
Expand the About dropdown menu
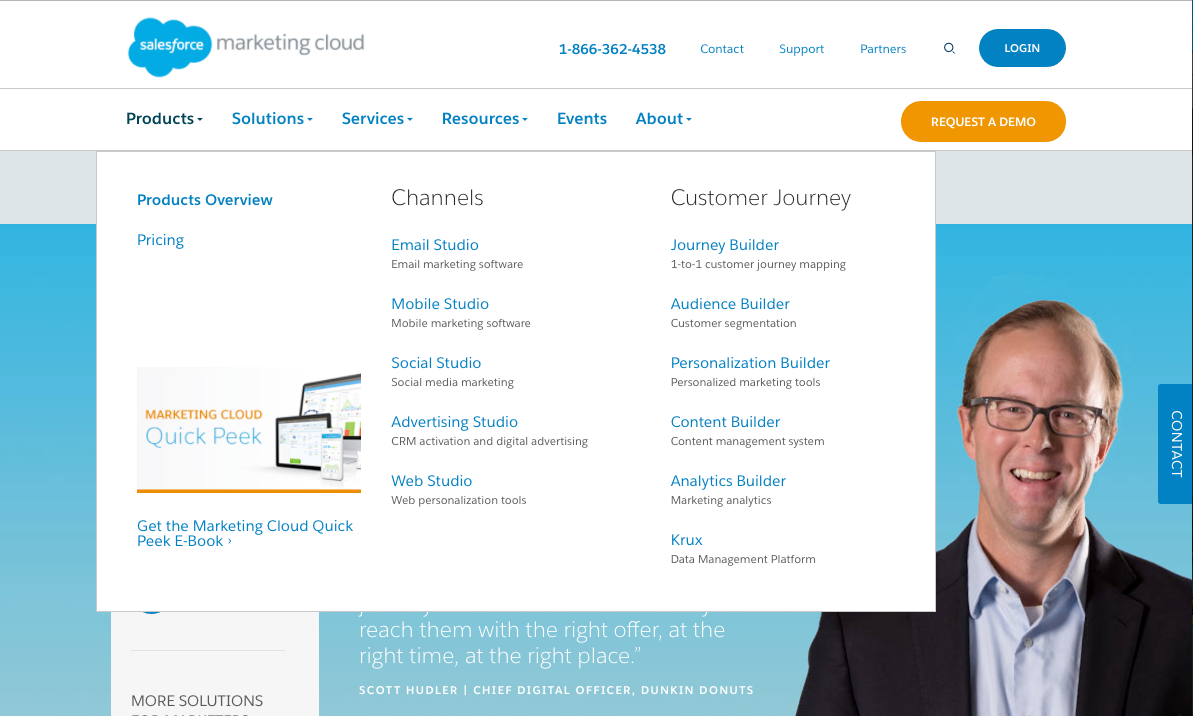pos(663,119)
